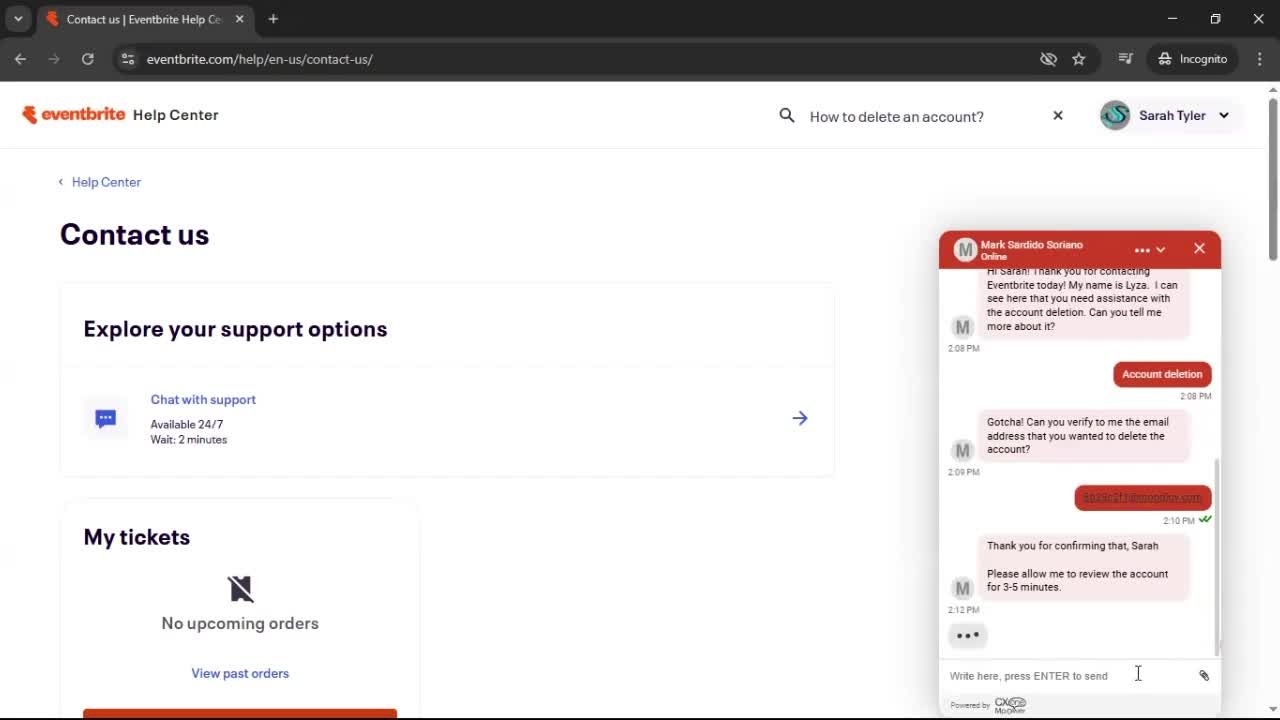The height and width of the screenshot is (720, 1280).
Task: Click the Chat with support icon
Action: (106, 419)
